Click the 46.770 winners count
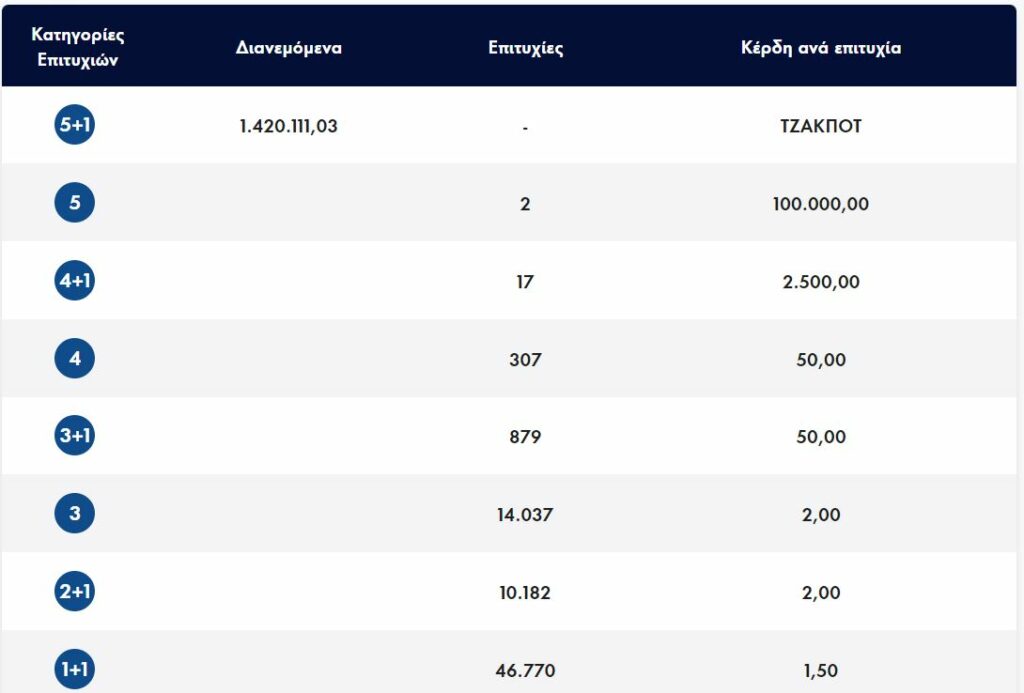1024x693 pixels. click(x=525, y=670)
